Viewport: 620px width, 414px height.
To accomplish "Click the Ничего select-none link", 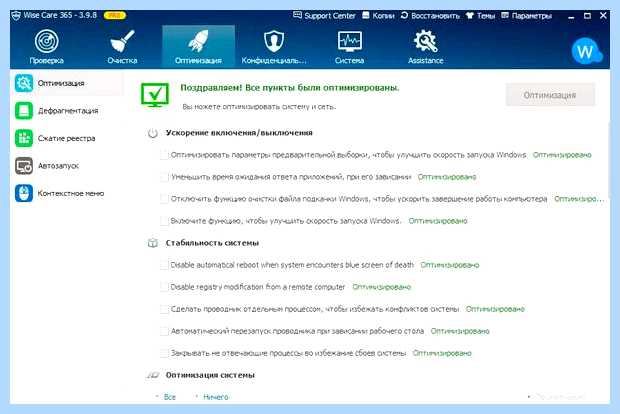I will (215, 397).
